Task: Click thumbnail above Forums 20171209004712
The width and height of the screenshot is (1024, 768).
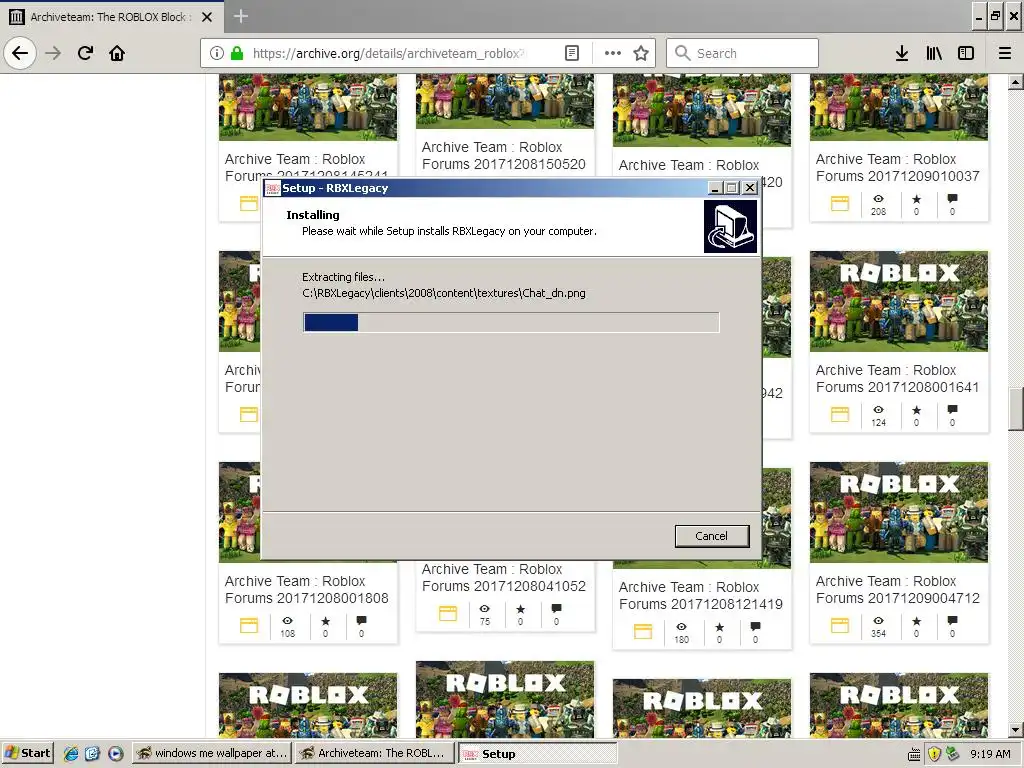Action: click(899, 513)
